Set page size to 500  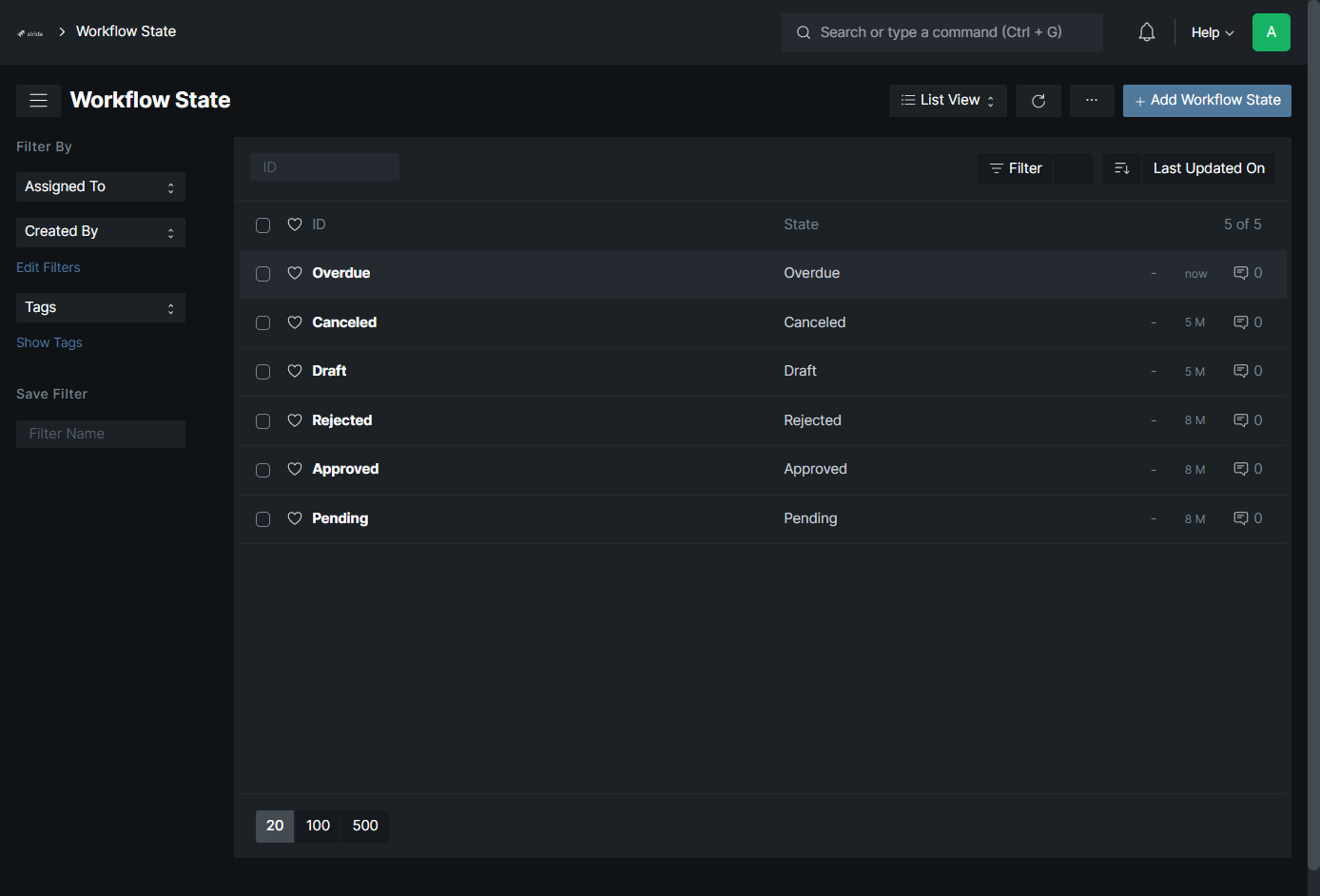click(365, 826)
